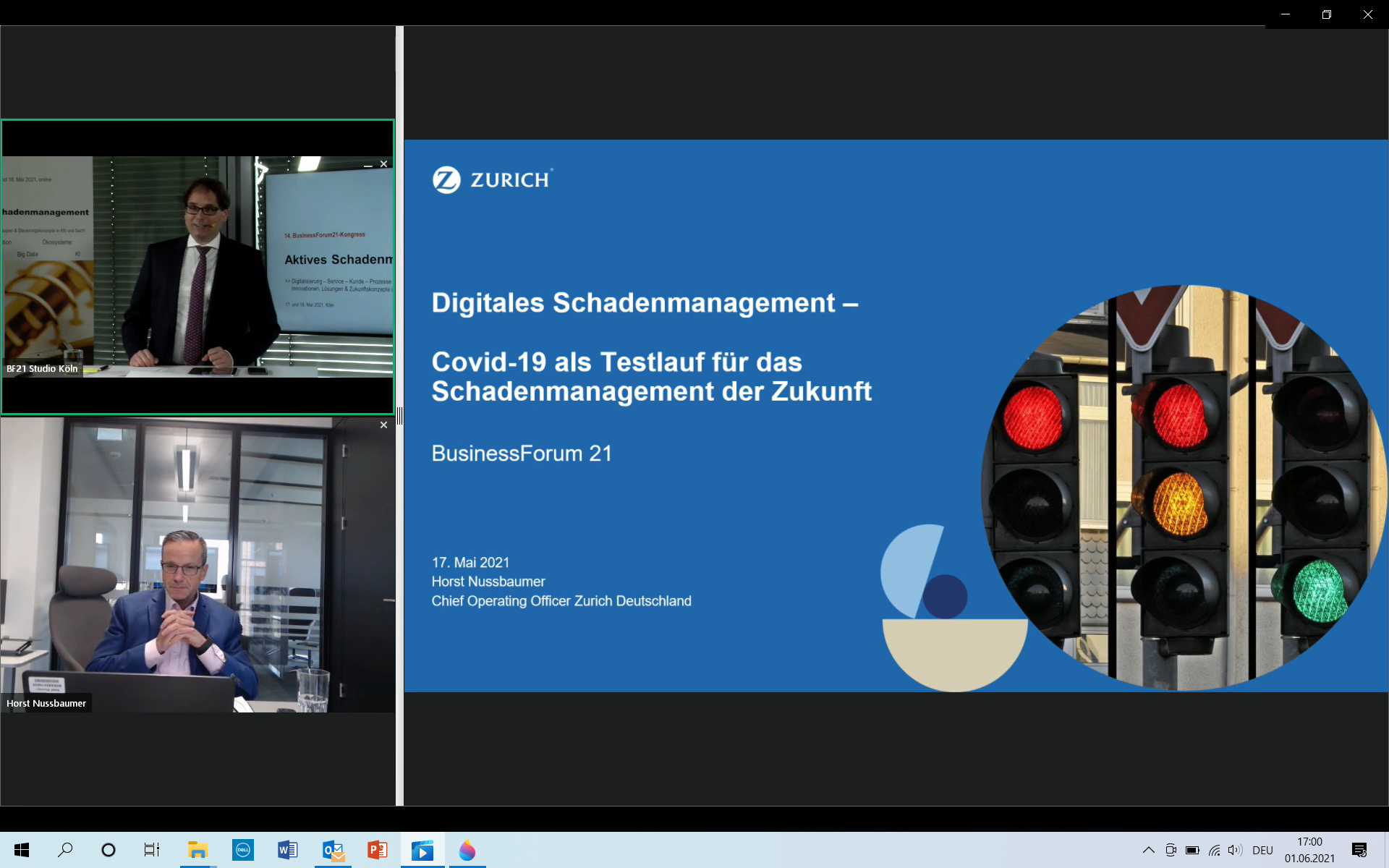
Task: Open the notification action center
Action: click(x=1359, y=850)
